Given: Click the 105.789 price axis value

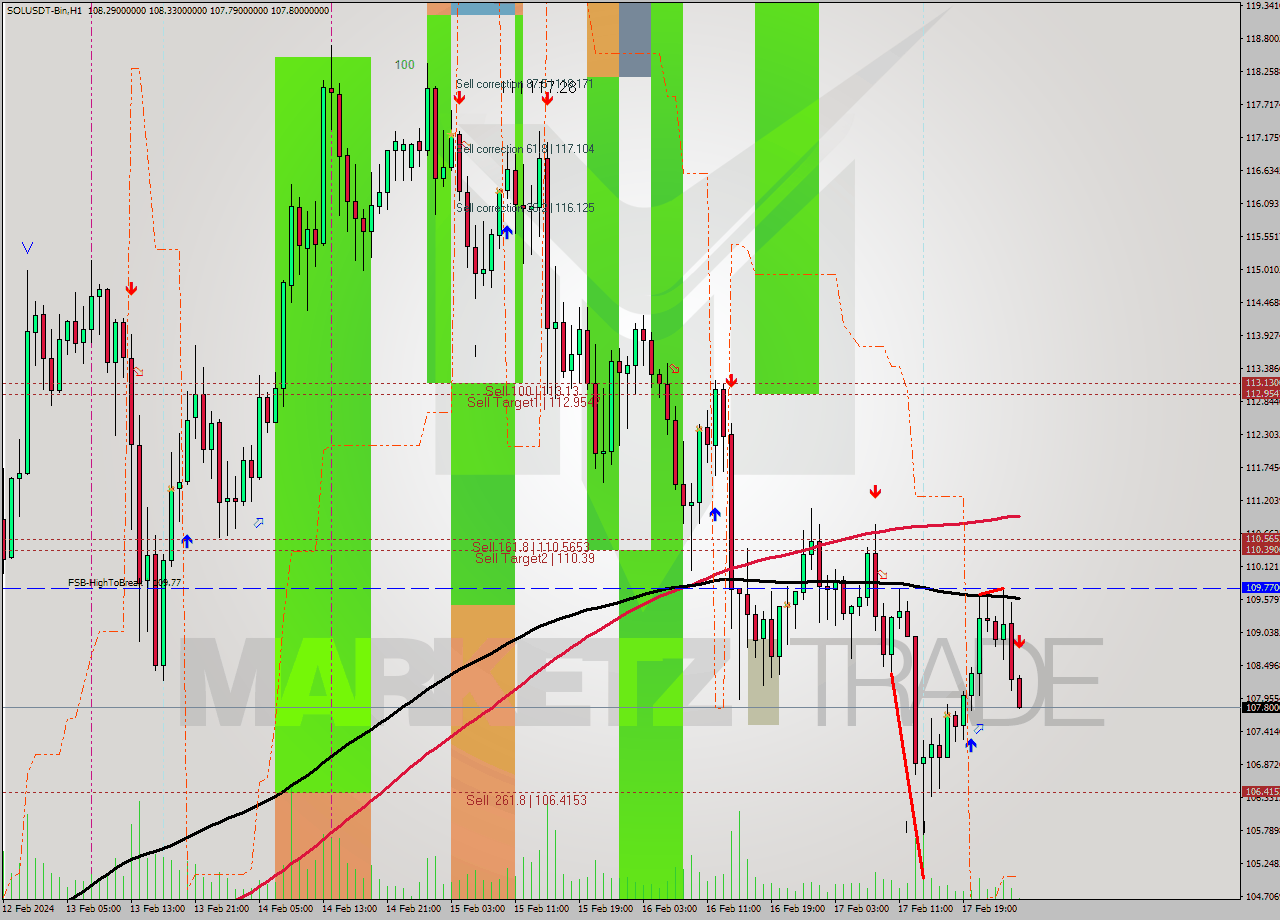Looking at the screenshot, I should [x=1262, y=830].
